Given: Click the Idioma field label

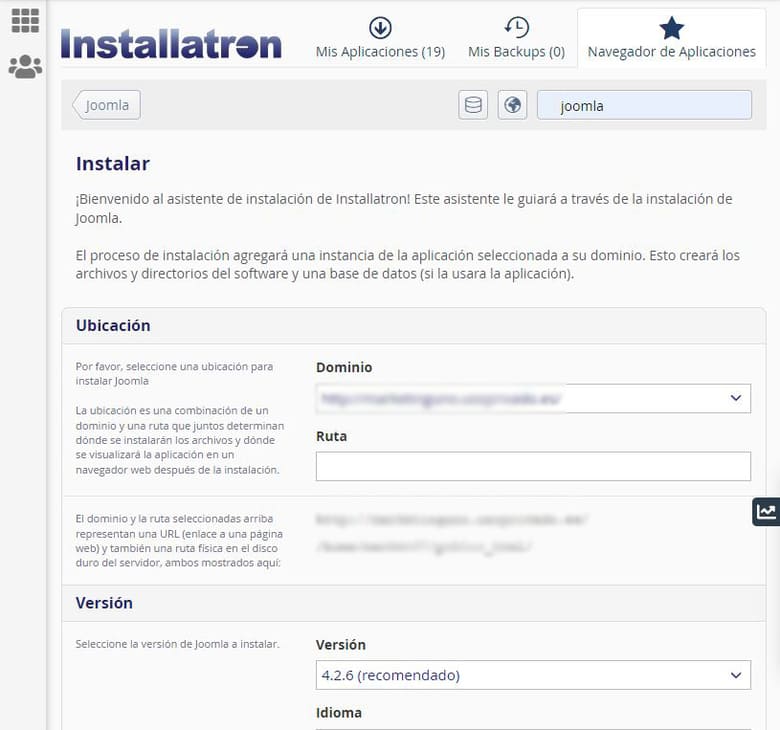Looking at the screenshot, I should point(339,713).
